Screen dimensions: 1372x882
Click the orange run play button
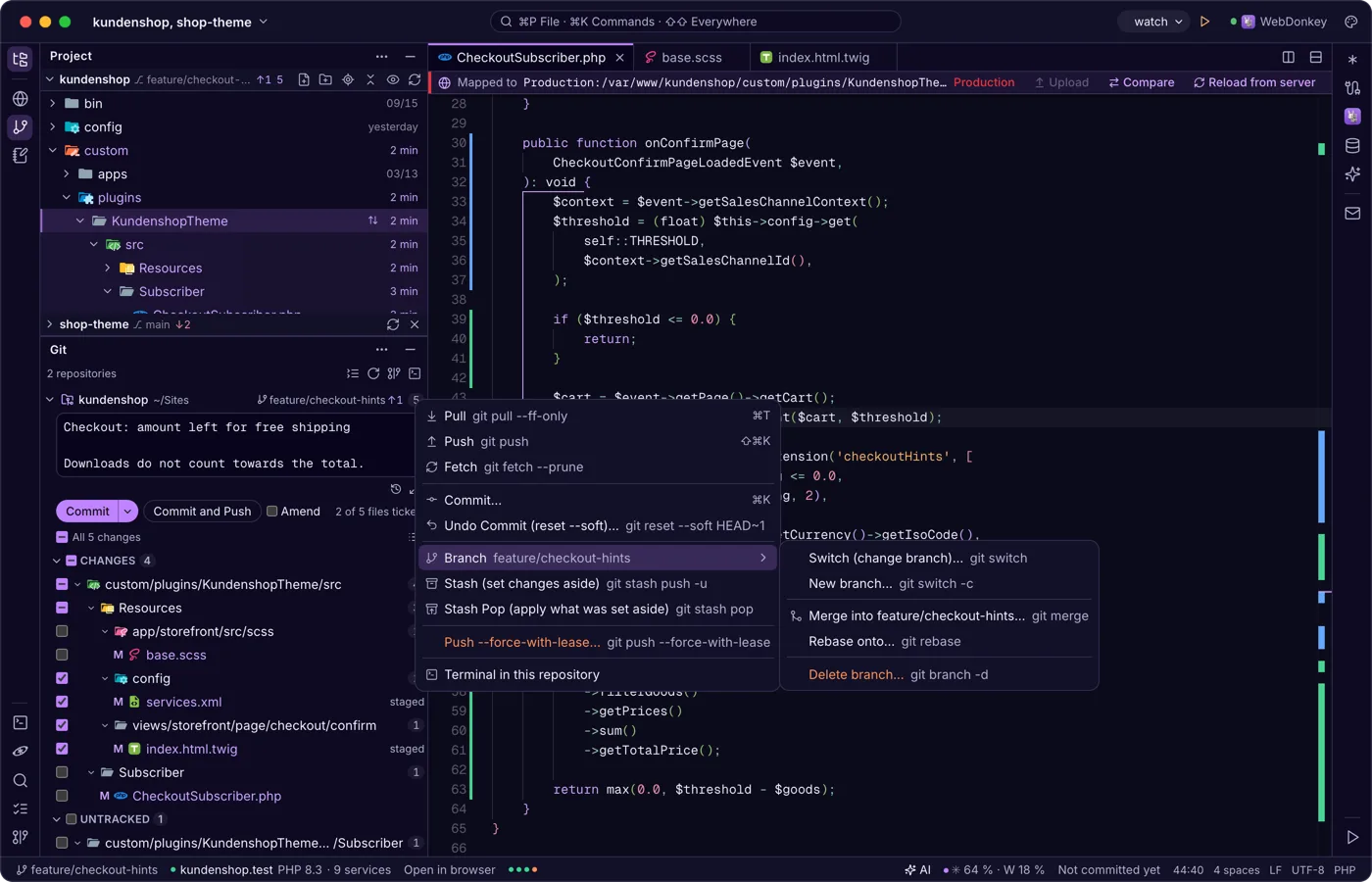tap(1204, 22)
